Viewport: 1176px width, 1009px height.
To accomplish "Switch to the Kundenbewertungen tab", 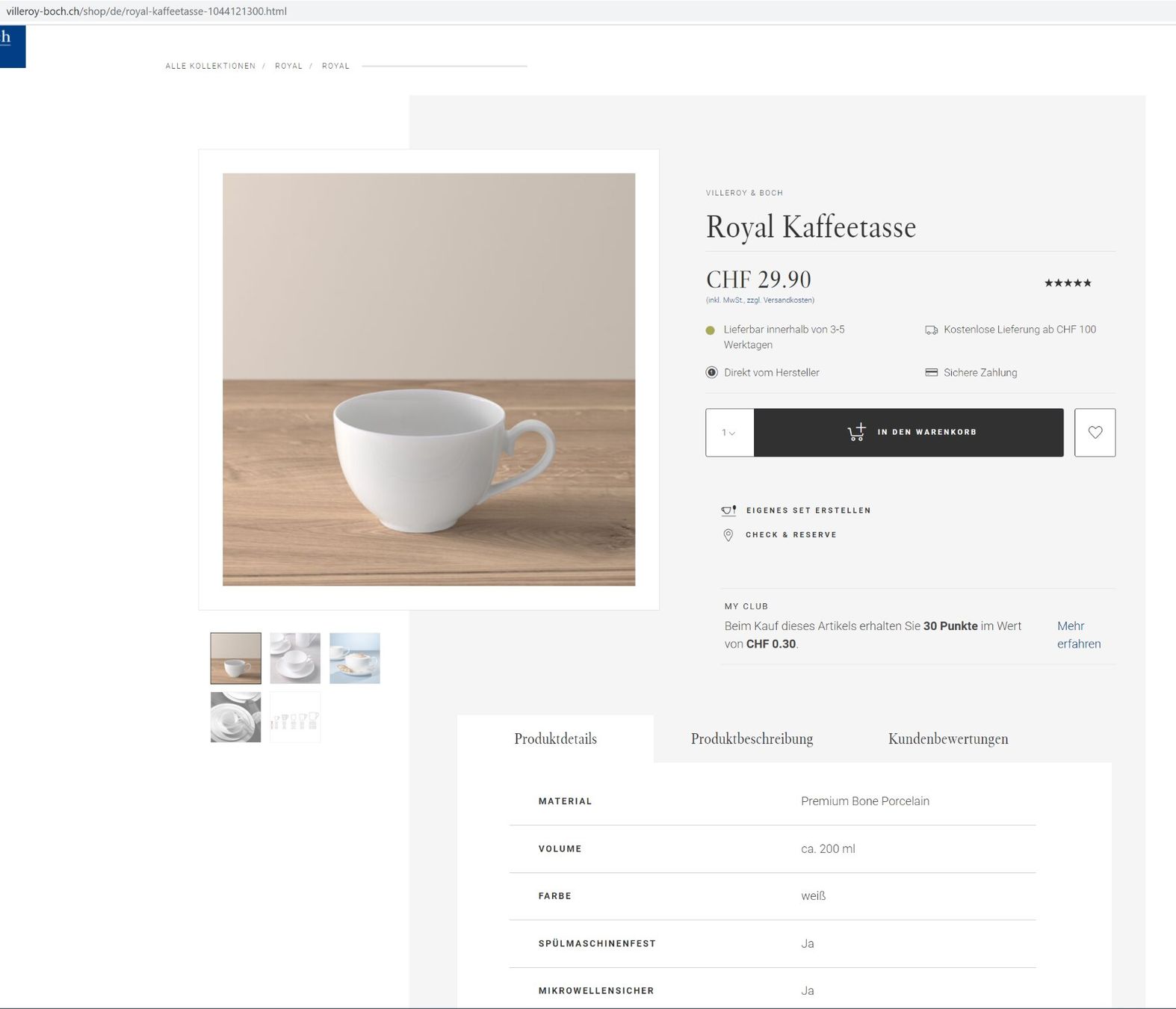I will (x=948, y=738).
